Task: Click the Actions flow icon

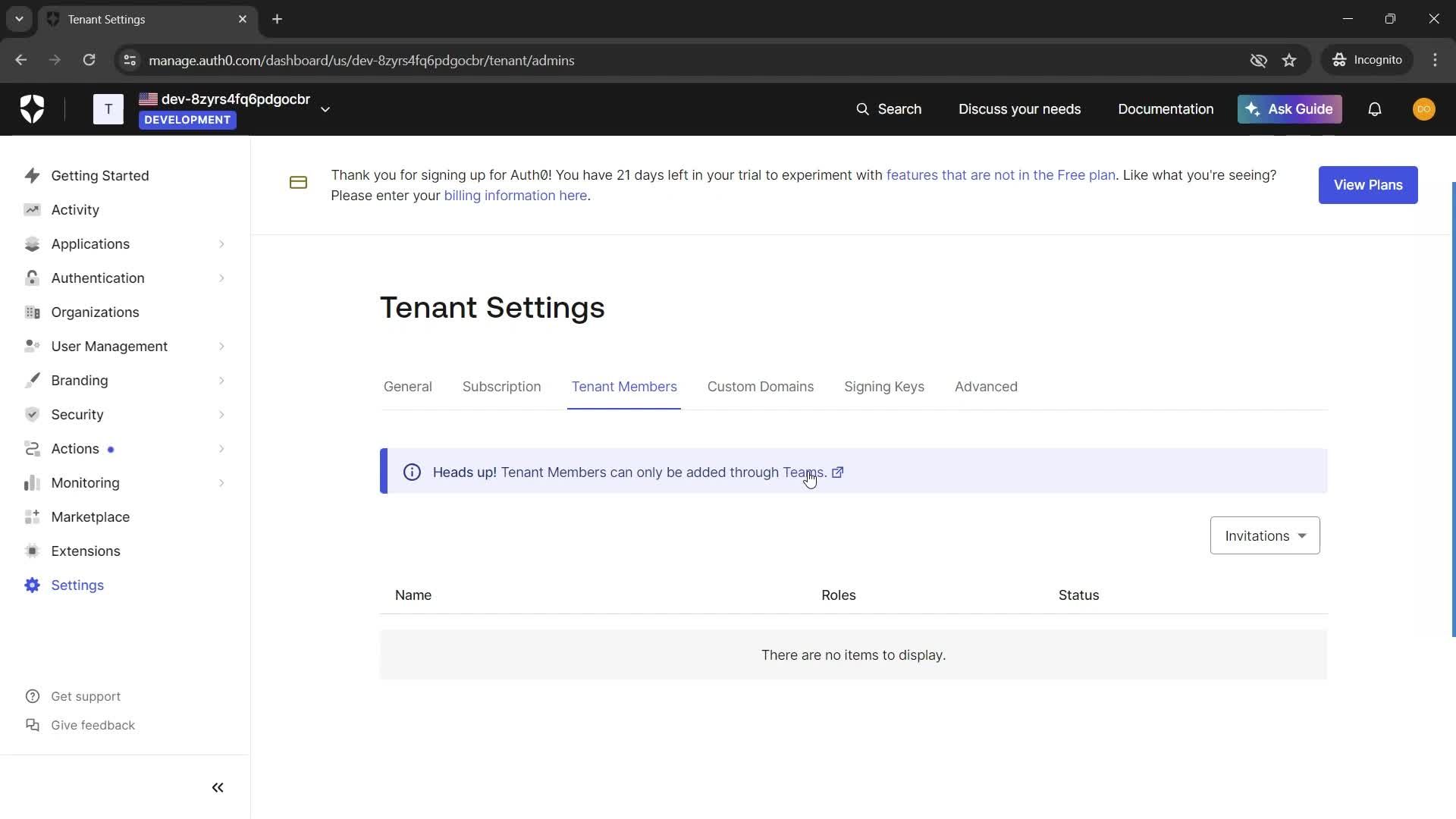Action: (32, 449)
